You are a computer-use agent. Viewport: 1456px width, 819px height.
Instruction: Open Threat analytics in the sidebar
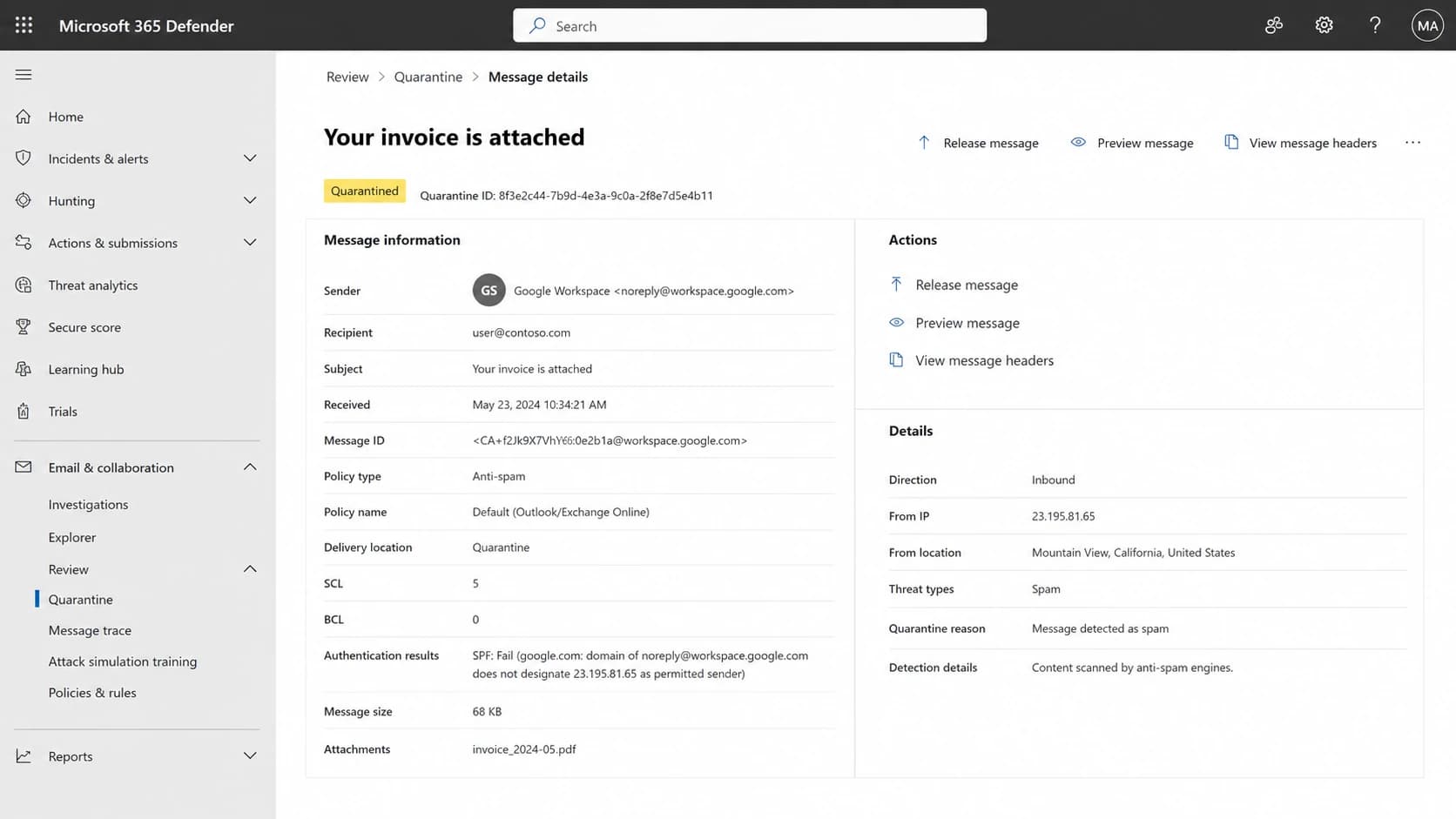pyautogui.click(x=93, y=285)
